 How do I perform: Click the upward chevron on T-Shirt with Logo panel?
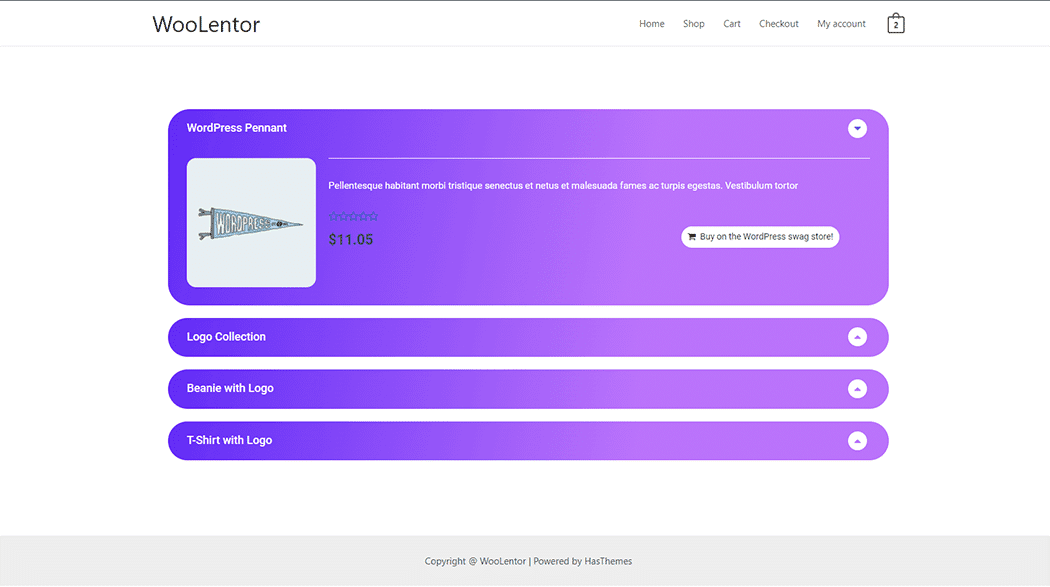(x=857, y=440)
